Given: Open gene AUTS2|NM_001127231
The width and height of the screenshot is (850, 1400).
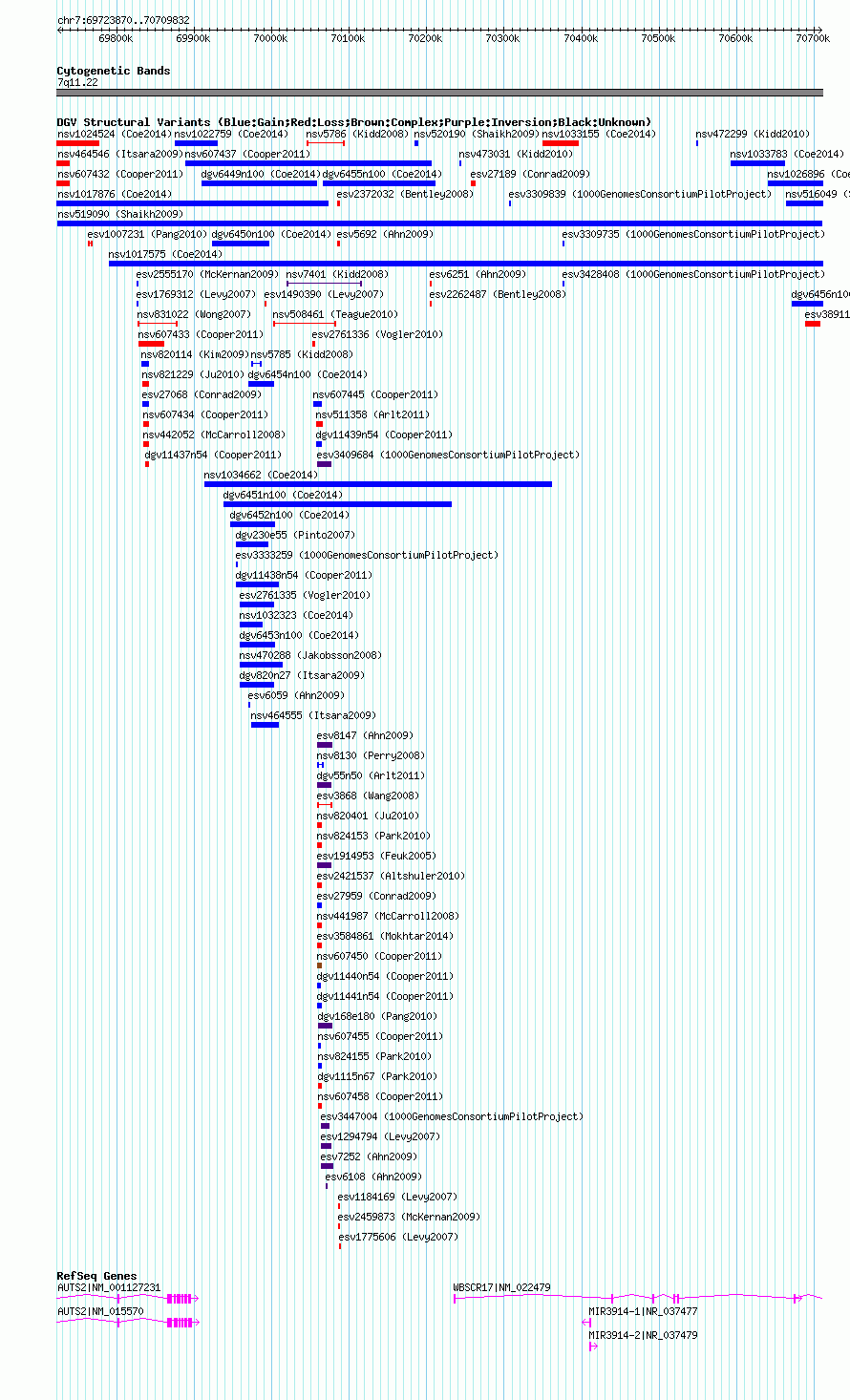Looking at the screenshot, I should 109,1287.
